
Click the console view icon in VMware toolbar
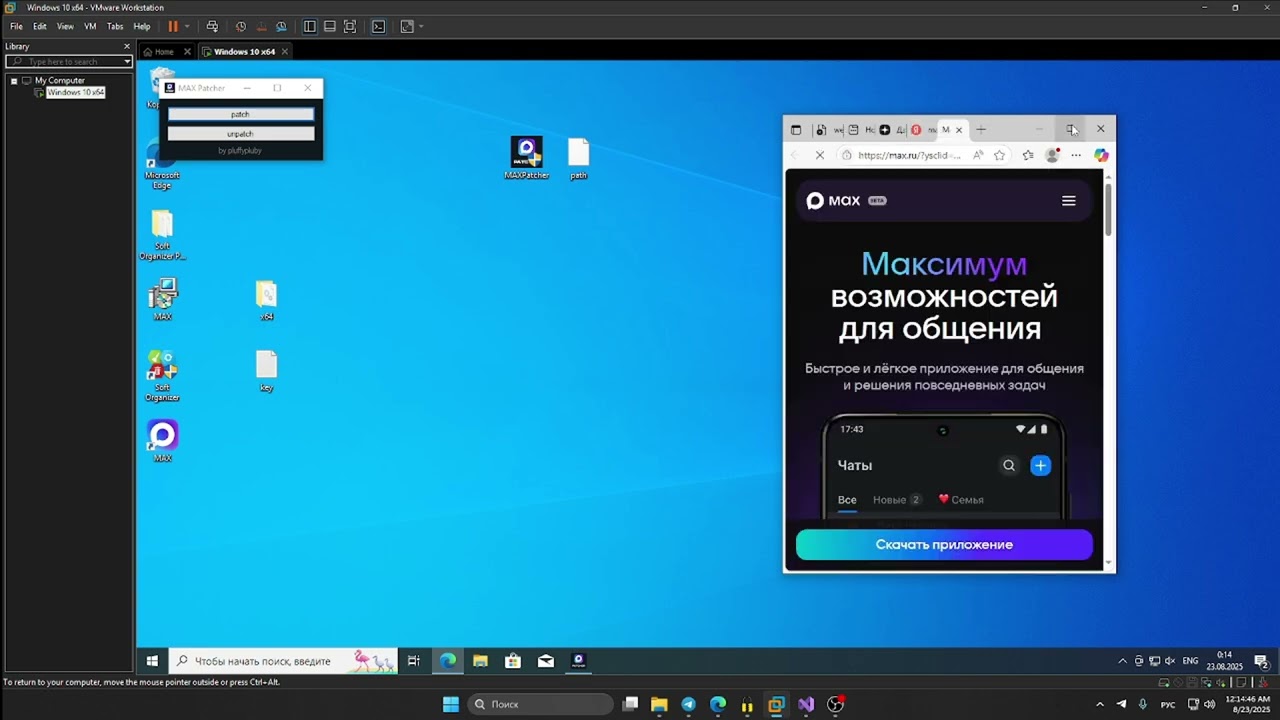tap(378, 27)
